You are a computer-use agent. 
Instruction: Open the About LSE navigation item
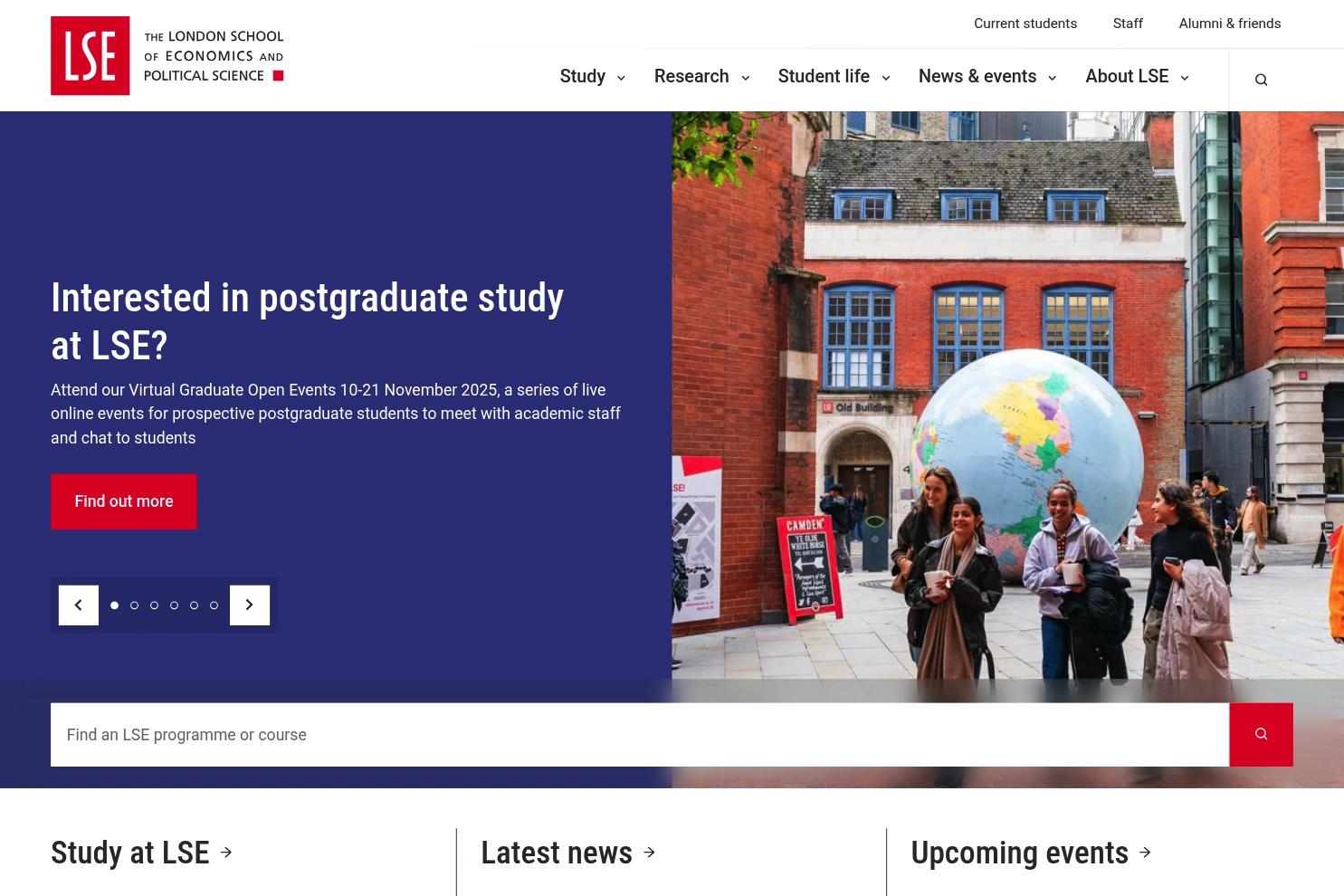point(1127,76)
